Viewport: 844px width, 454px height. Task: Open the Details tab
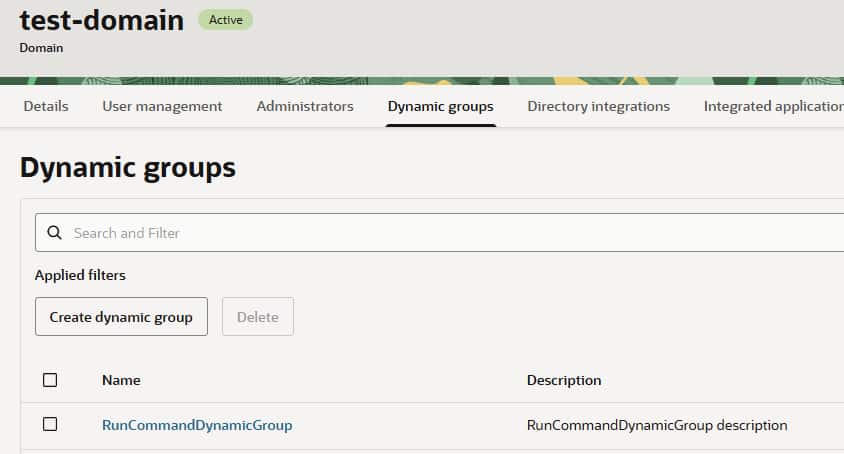click(x=46, y=106)
